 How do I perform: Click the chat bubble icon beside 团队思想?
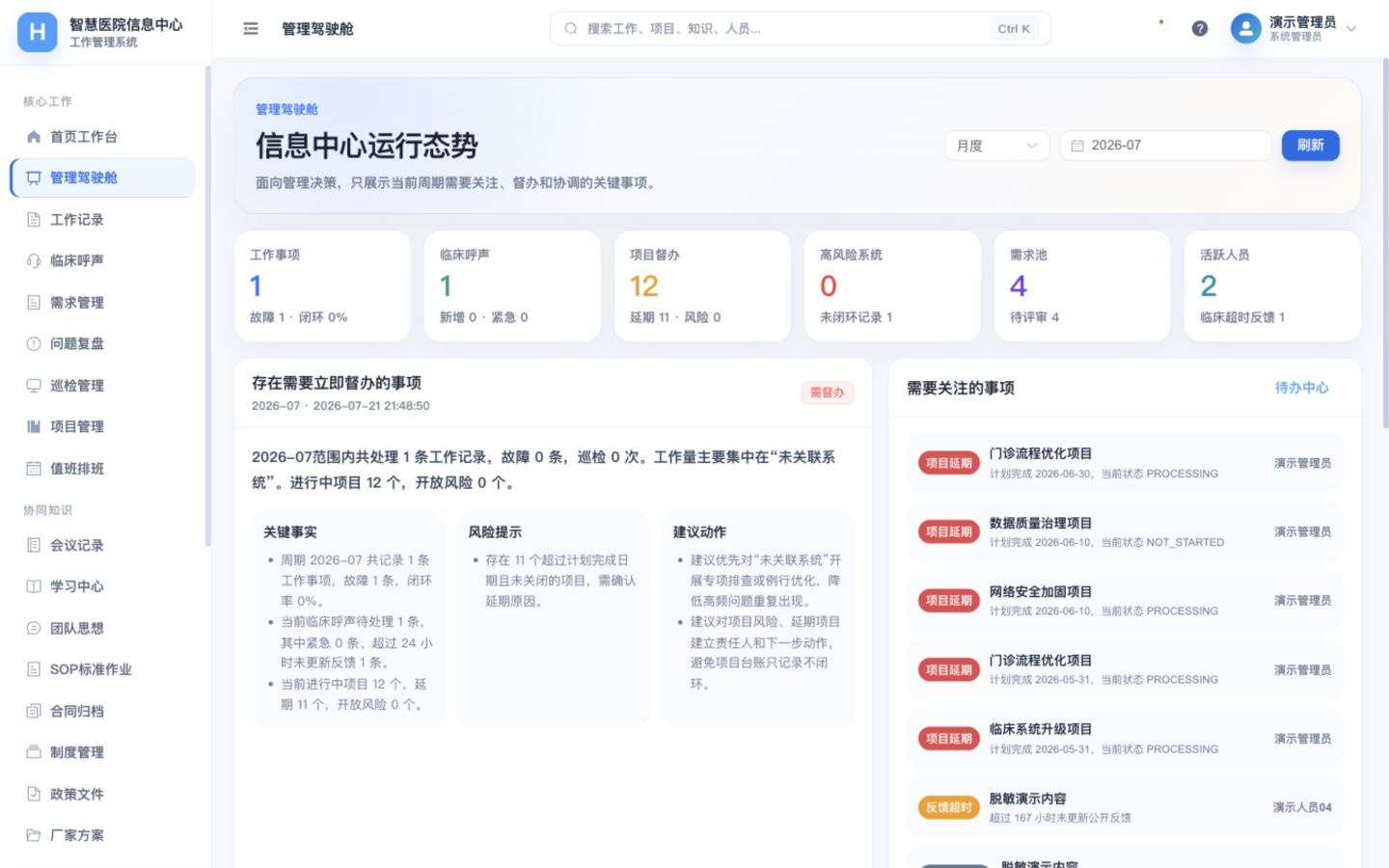click(34, 628)
